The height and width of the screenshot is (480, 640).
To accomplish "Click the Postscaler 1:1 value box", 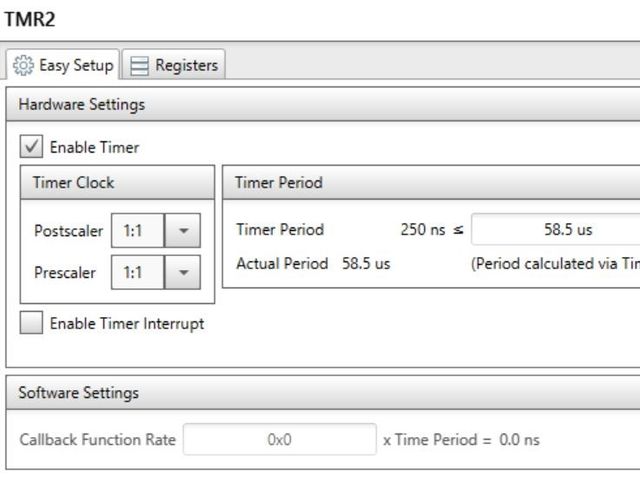I will (137, 230).
